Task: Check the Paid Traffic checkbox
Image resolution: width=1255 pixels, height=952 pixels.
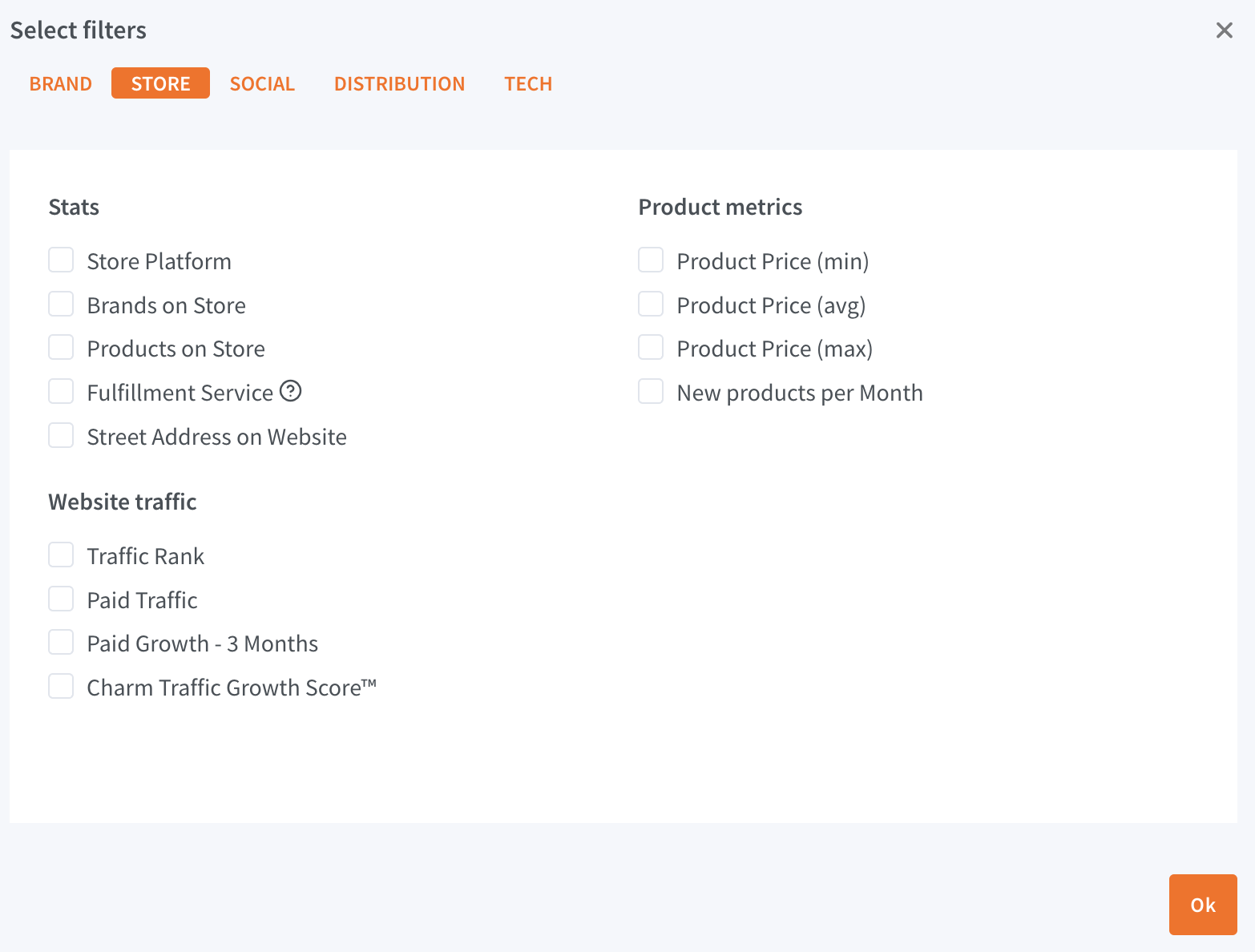Action: point(61,599)
